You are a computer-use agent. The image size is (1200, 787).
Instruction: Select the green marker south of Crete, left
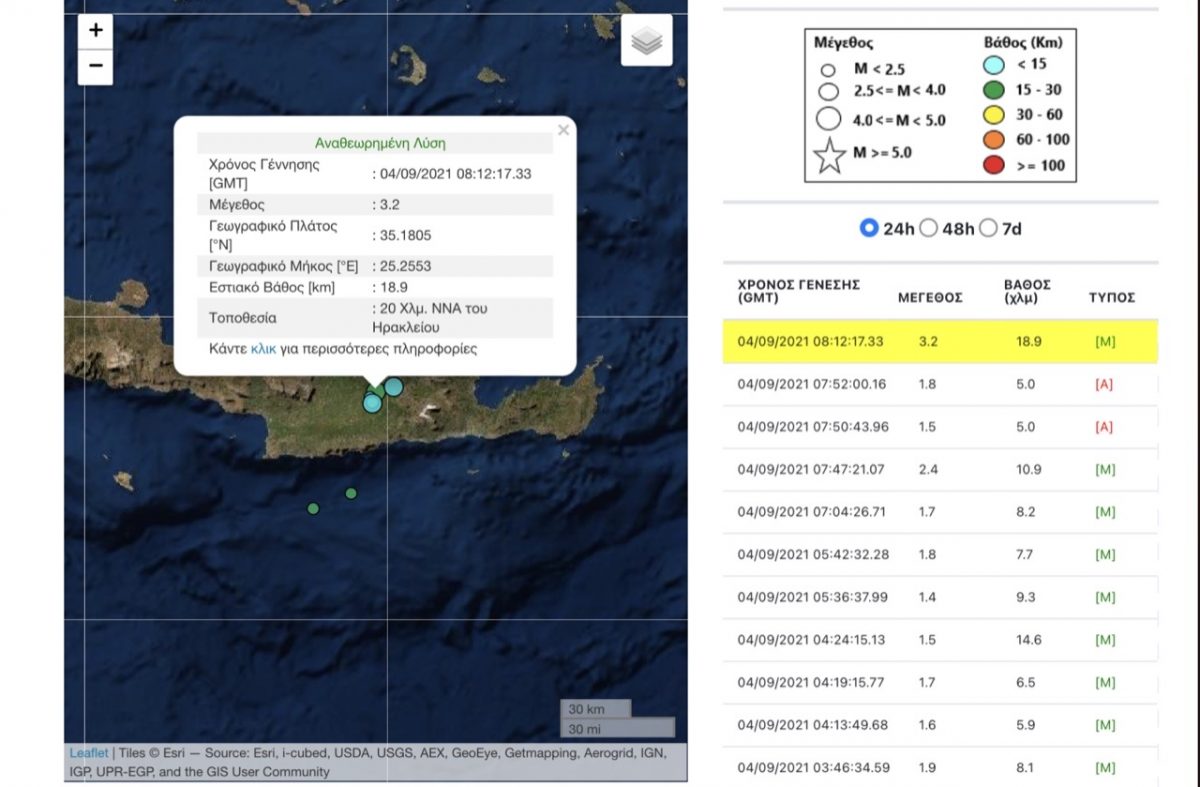click(x=313, y=509)
